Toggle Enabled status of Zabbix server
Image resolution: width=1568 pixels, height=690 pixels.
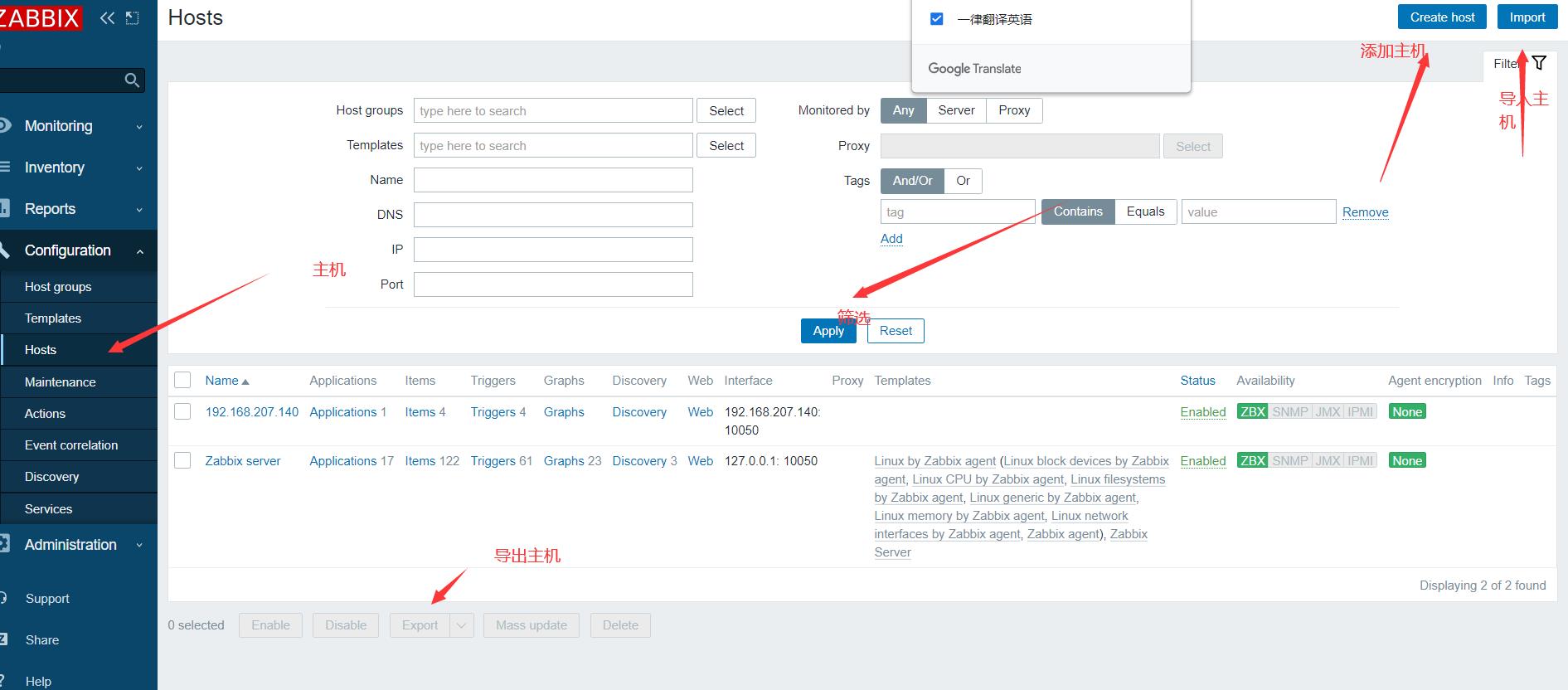1203,461
